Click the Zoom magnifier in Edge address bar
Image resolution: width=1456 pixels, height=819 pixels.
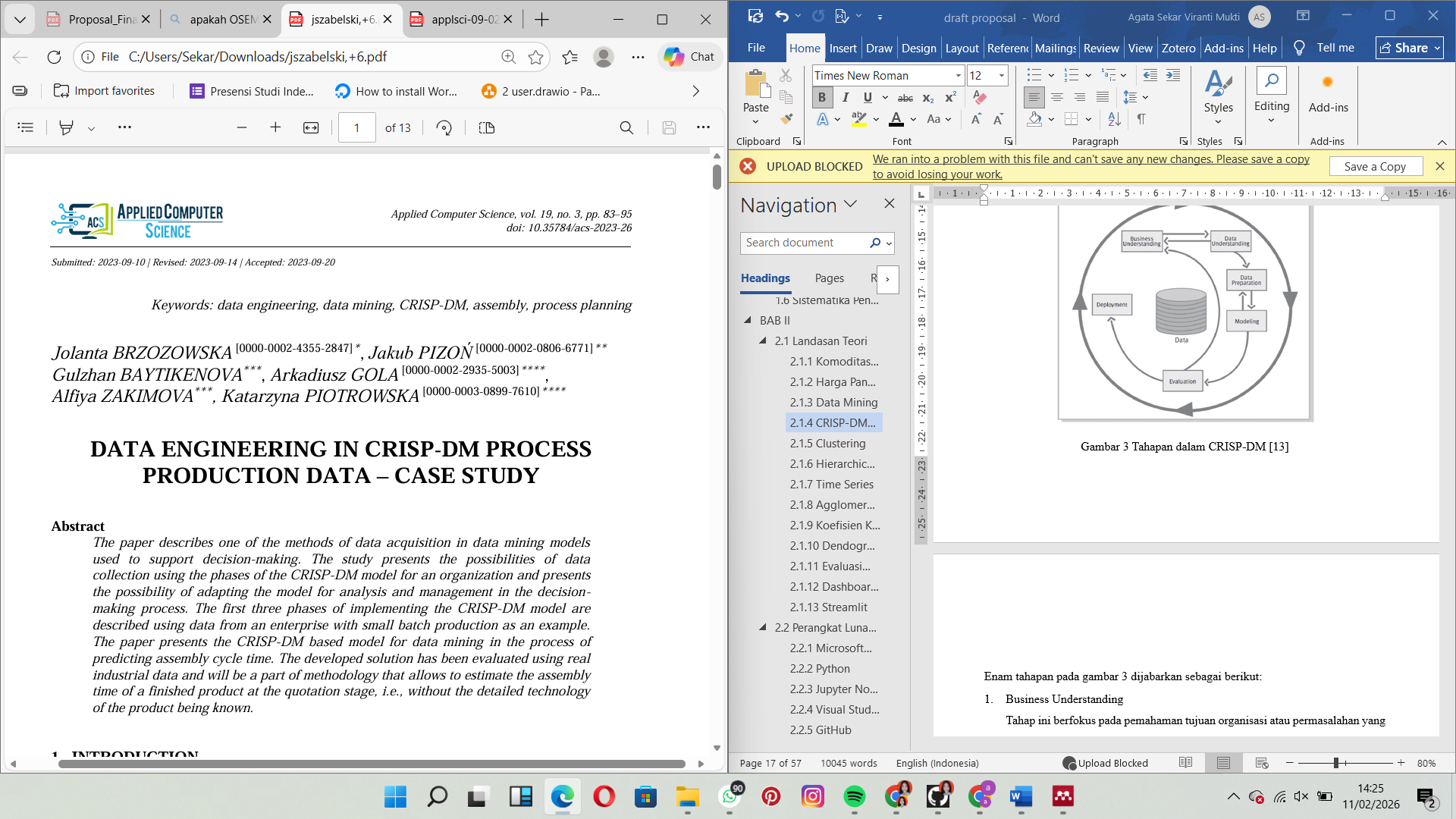click(x=508, y=57)
